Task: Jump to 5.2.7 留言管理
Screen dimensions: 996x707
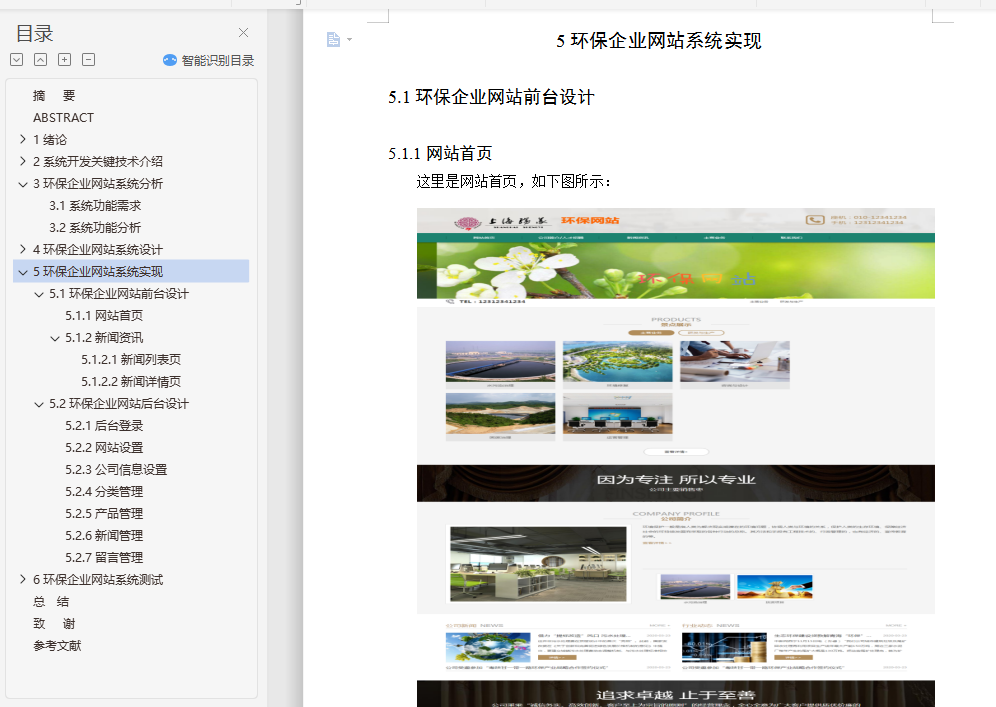Action: (104, 558)
